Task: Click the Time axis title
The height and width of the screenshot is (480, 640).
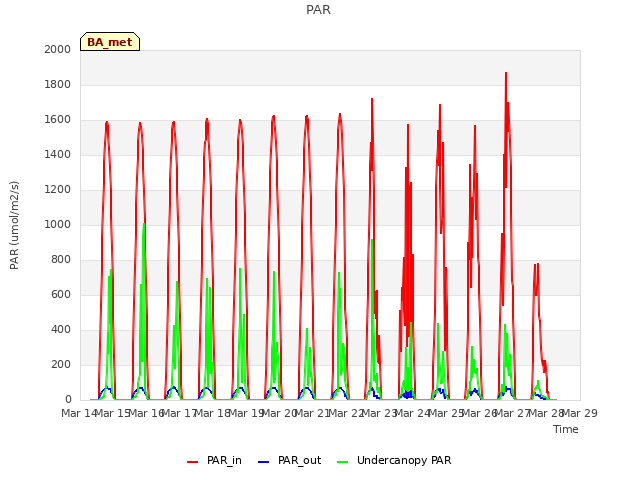Action: click(566, 429)
